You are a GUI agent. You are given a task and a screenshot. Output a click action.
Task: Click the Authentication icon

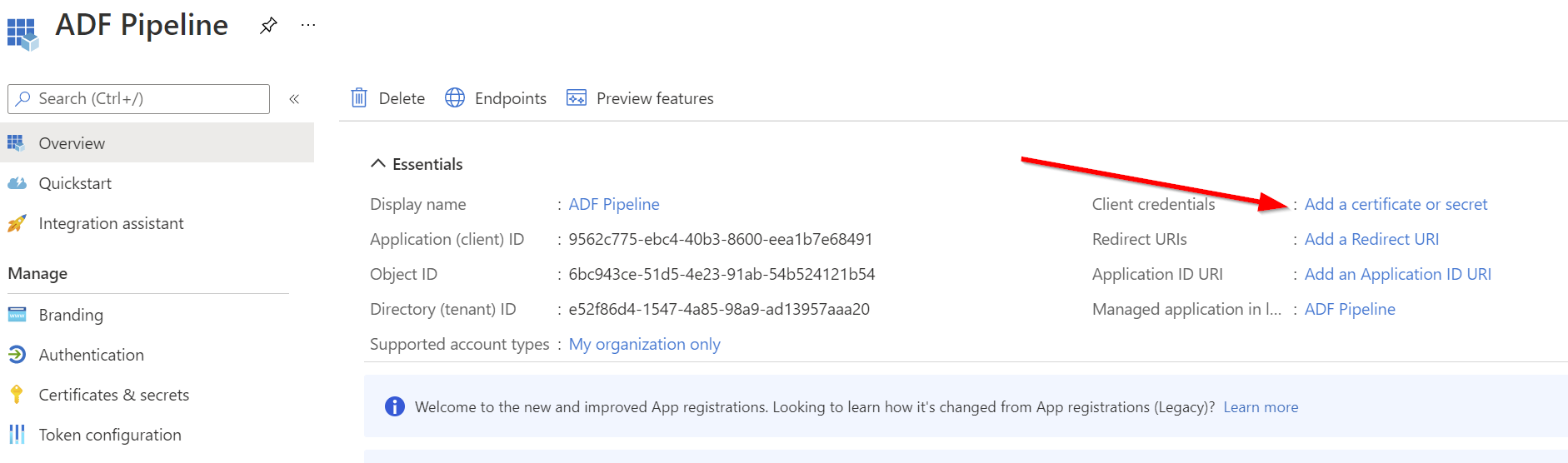tap(17, 355)
